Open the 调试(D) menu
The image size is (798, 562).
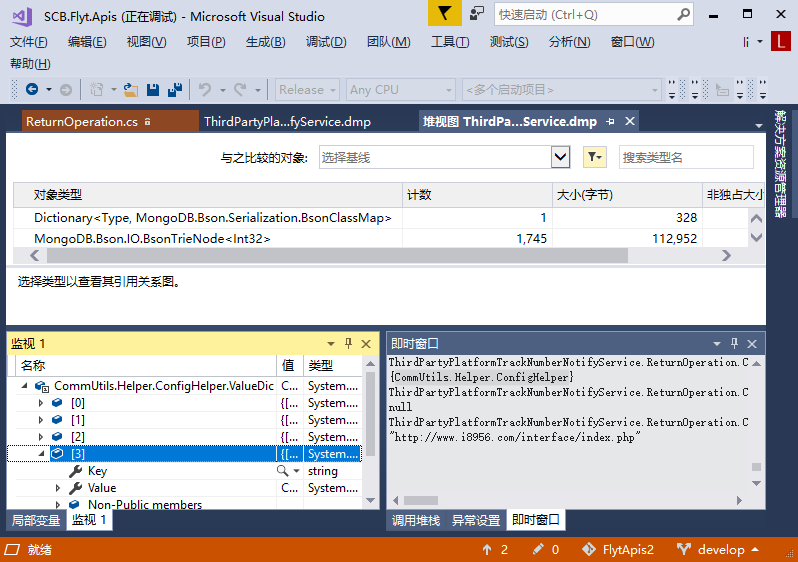click(x=326, y=42)
